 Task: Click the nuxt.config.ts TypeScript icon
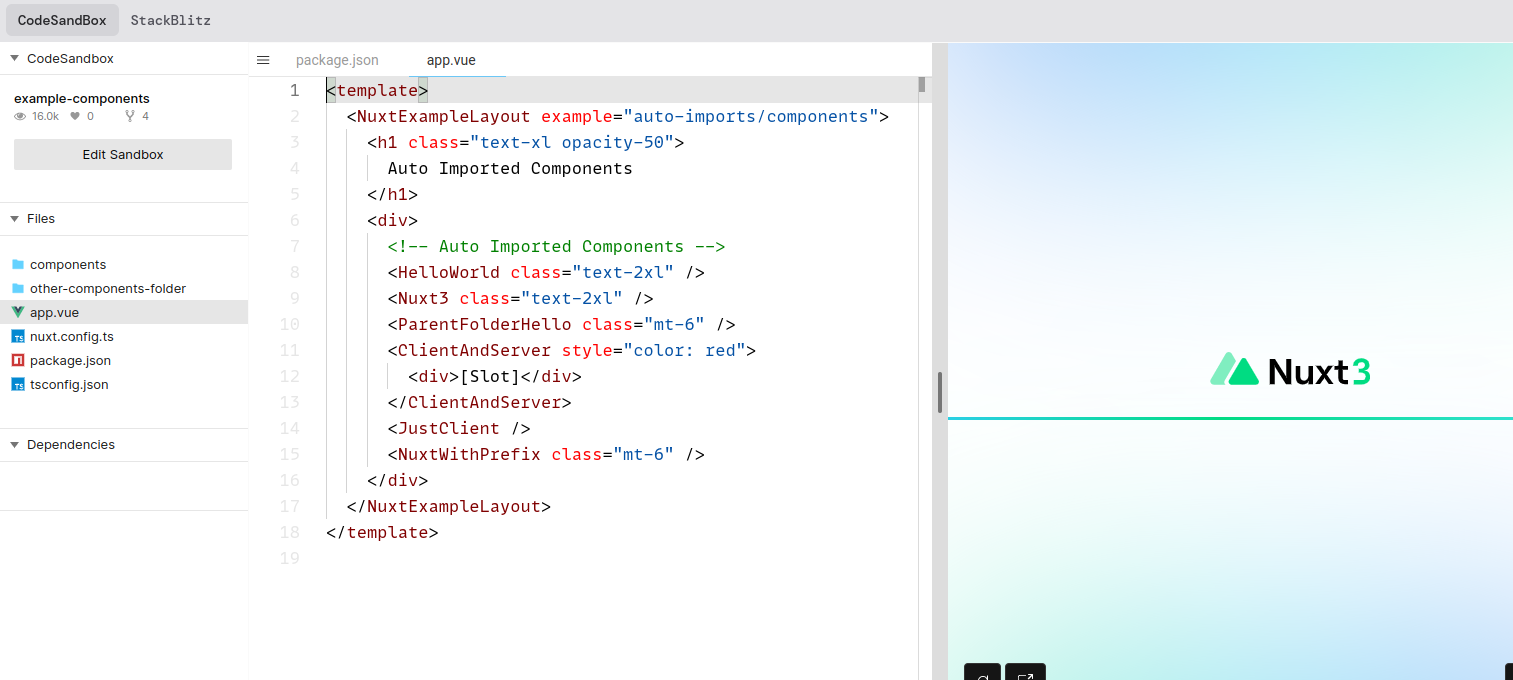click(x=18, y=336)
